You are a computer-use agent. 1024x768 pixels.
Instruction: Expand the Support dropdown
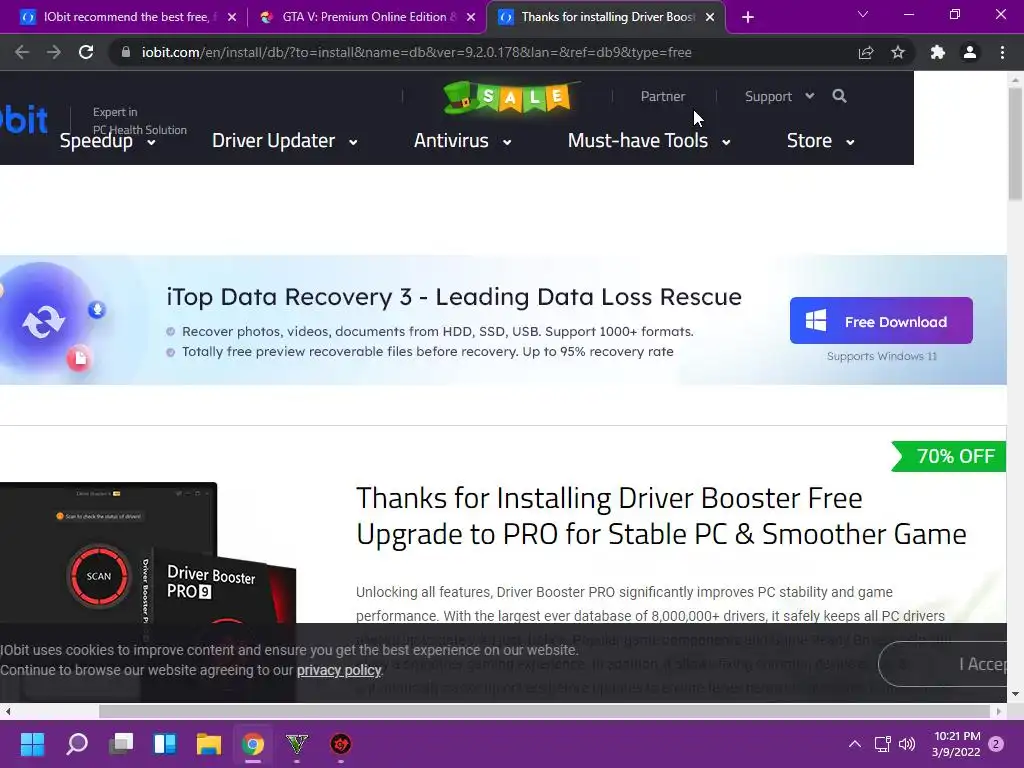[780, 96]
